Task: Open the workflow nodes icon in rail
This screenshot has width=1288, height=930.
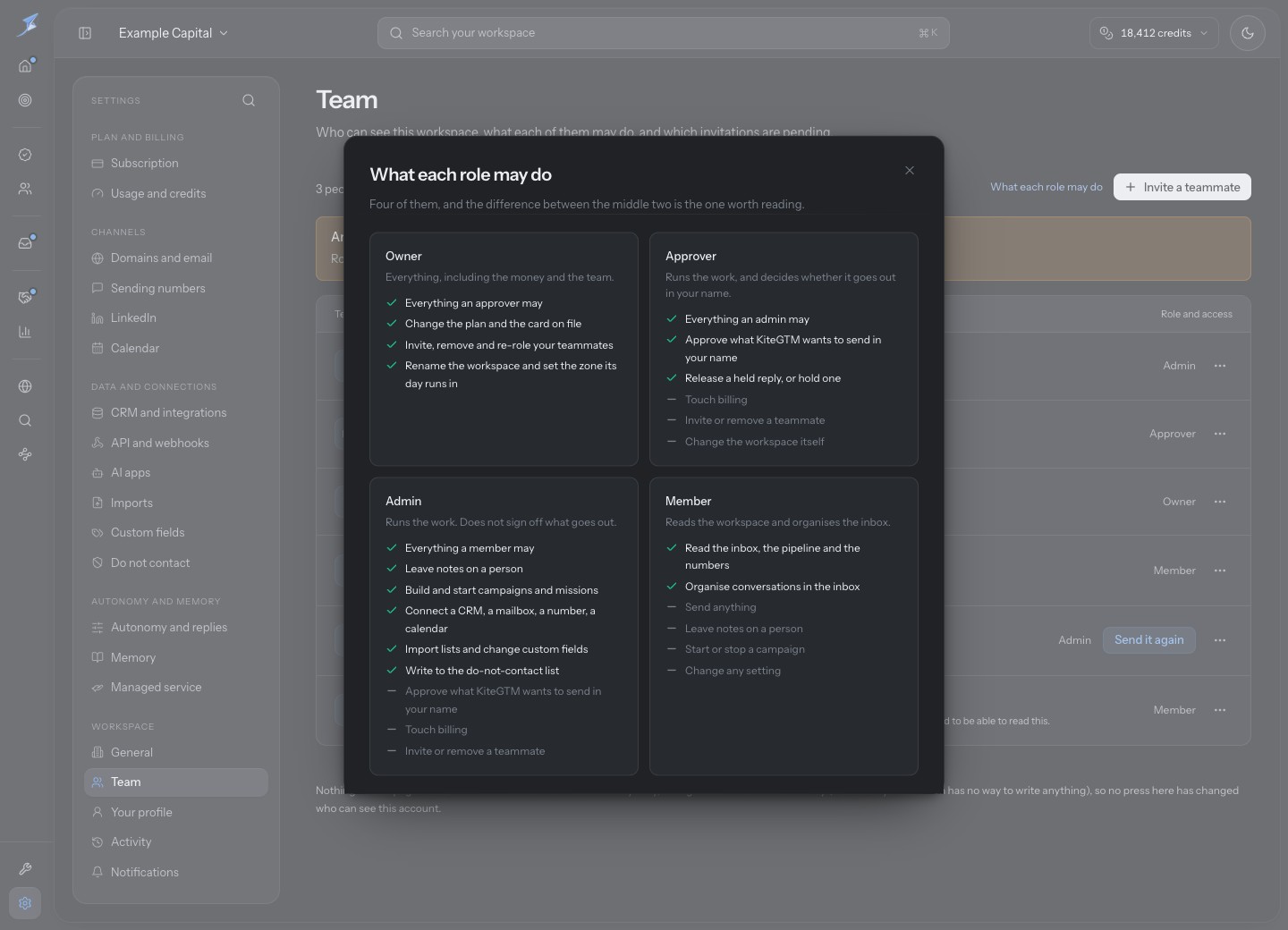Action: coord(25,454)
